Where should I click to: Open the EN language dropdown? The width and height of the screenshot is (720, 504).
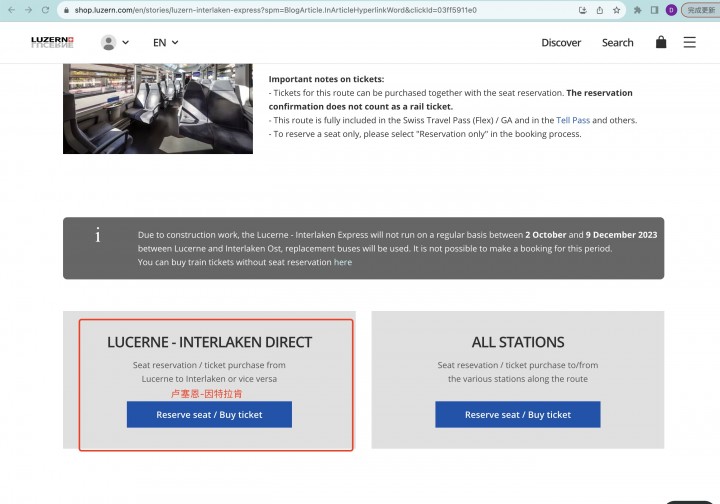[165, 43]
